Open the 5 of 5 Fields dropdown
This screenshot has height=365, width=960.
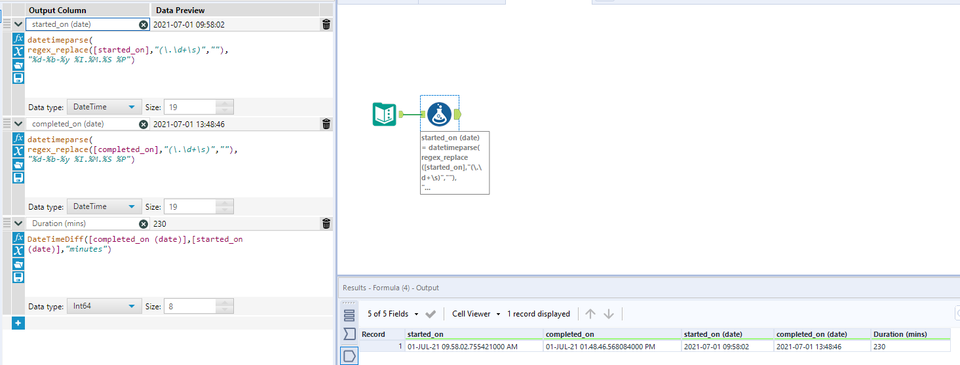[x=392, y=314]
